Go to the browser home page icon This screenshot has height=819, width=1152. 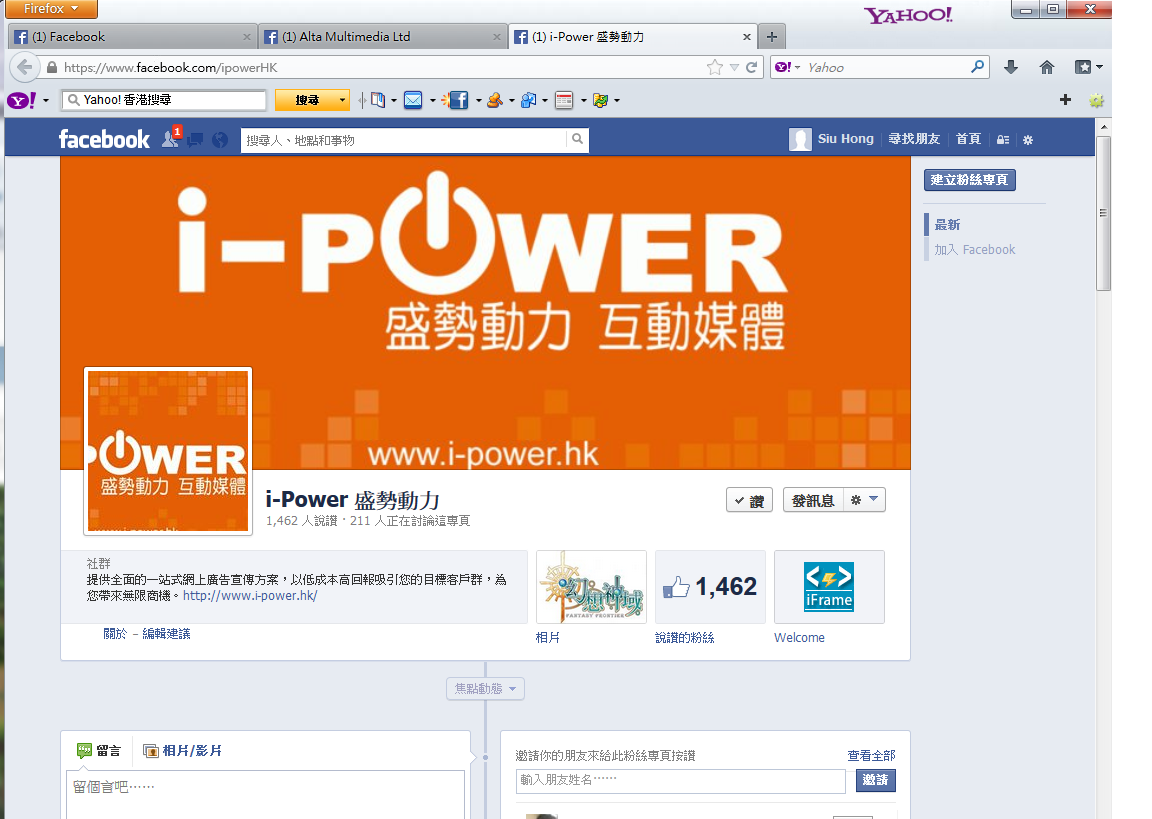(x=1047, y=68)
